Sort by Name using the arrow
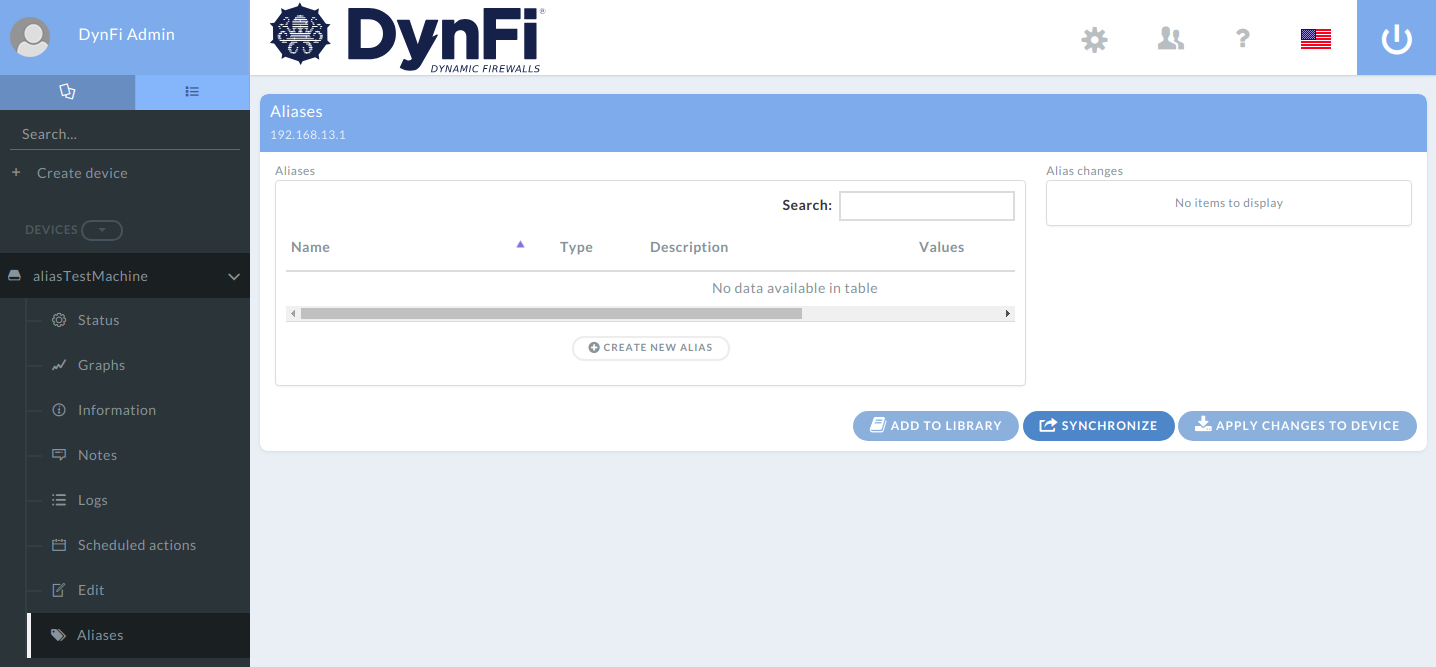Screen dimensions: 1436x667 pos(520,244)
